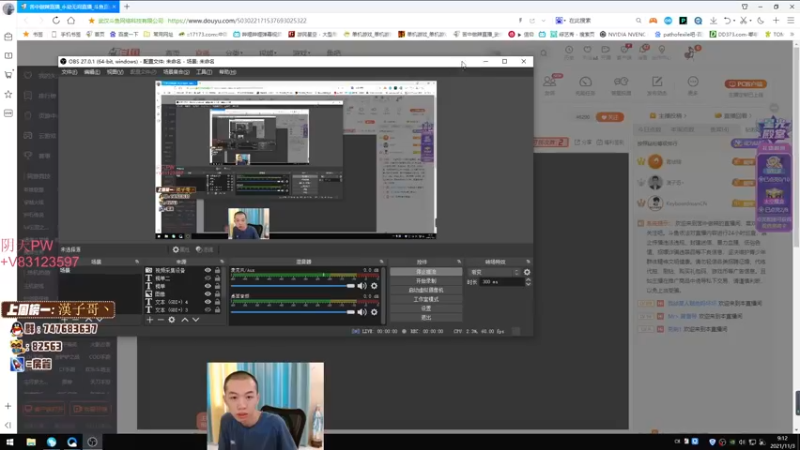Select the 视频采集设备 source row
Image resolution: width=800 pixels, height=450 pixels.
184,270
